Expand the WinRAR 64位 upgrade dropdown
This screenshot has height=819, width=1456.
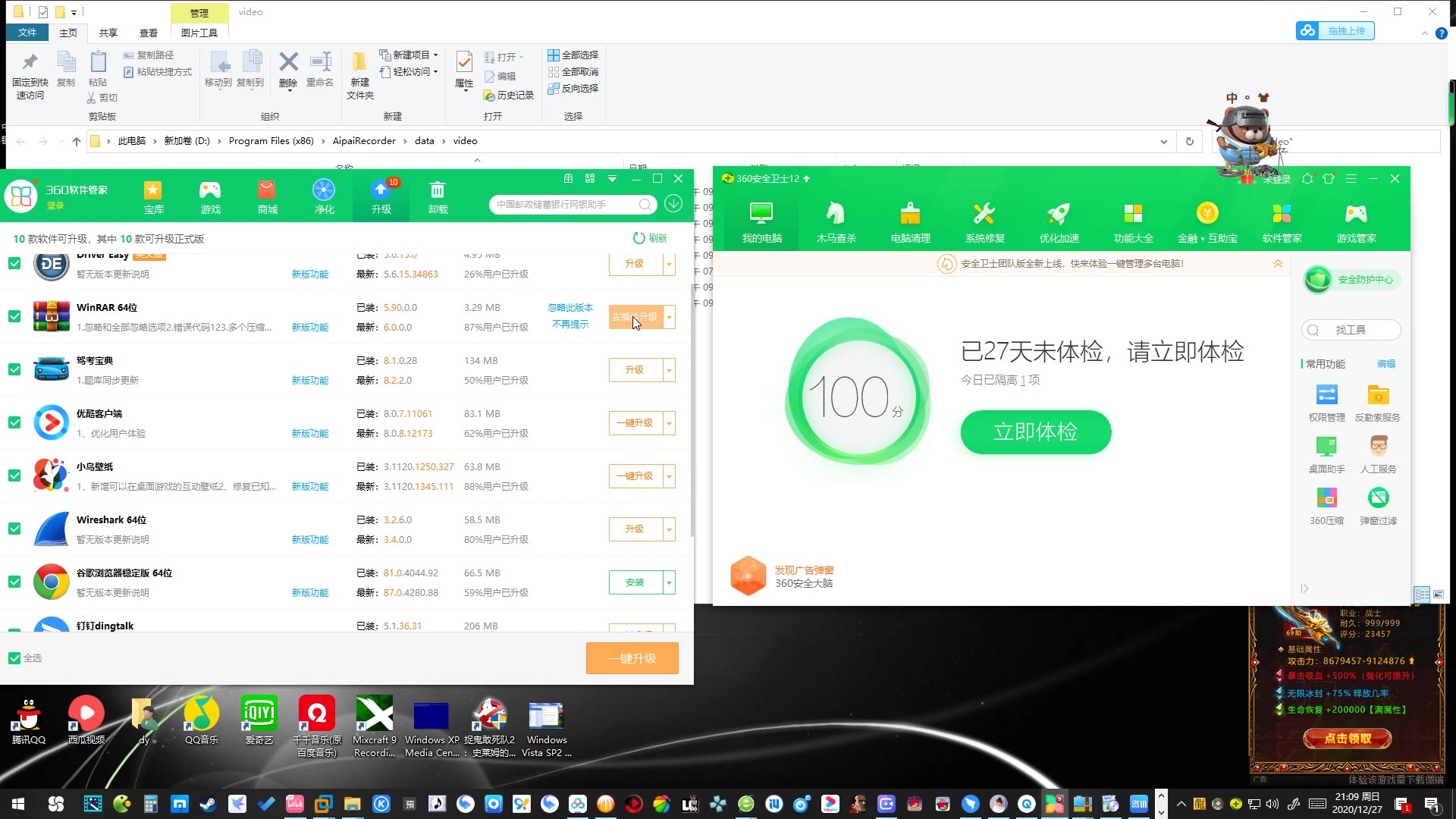(670, 316)
